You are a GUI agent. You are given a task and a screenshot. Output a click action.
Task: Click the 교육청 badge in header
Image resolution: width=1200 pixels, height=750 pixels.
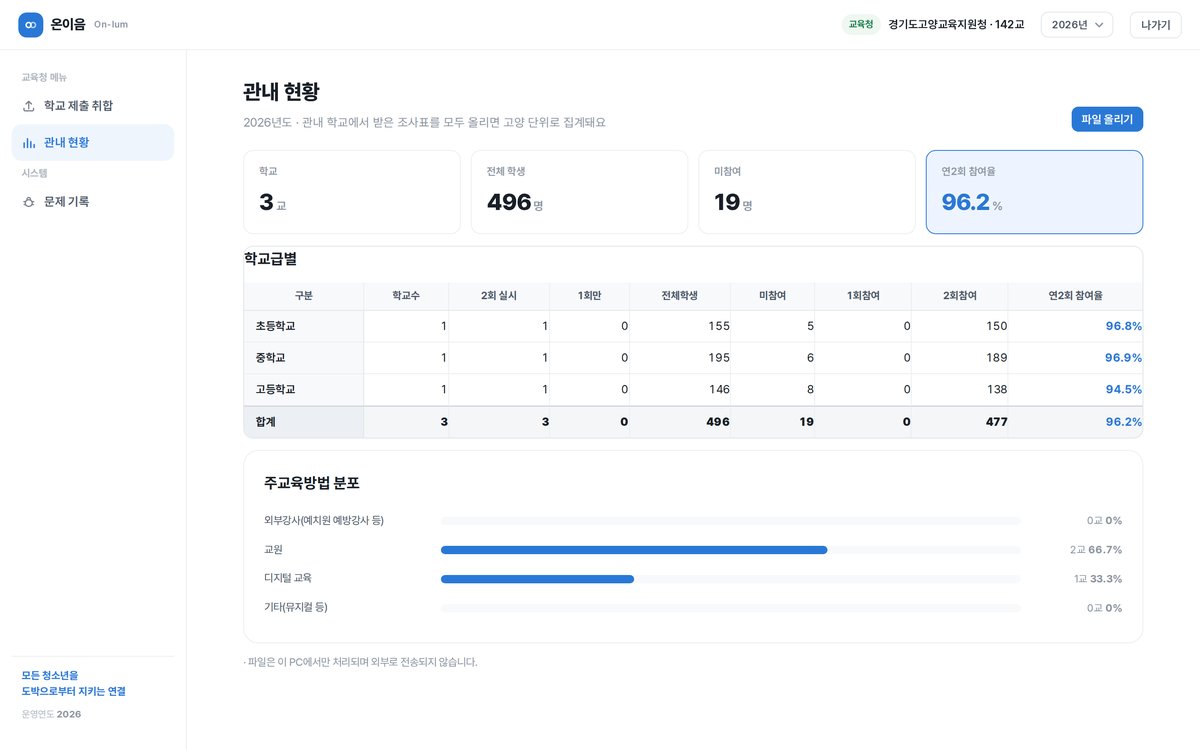pos(860,25)
